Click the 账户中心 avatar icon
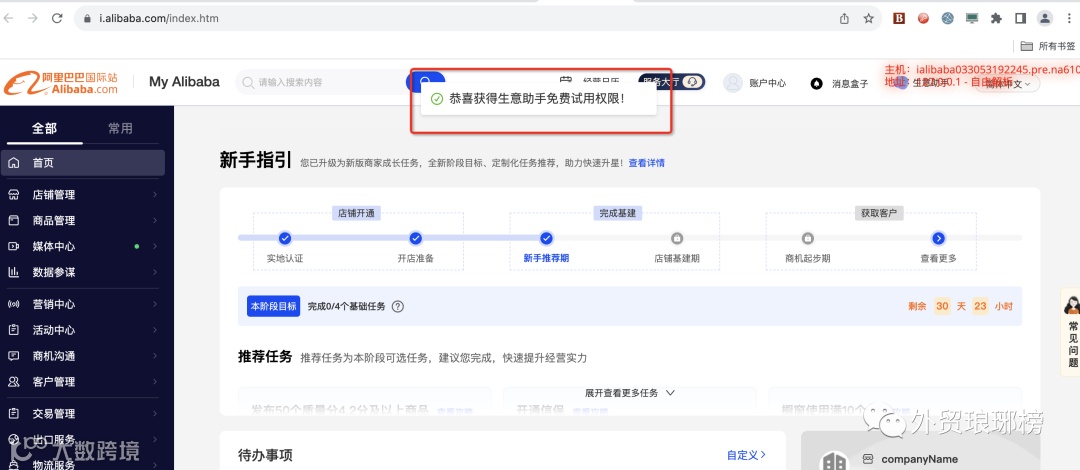Viewport: 1080px width, 470px height. (x=732, y=83)
